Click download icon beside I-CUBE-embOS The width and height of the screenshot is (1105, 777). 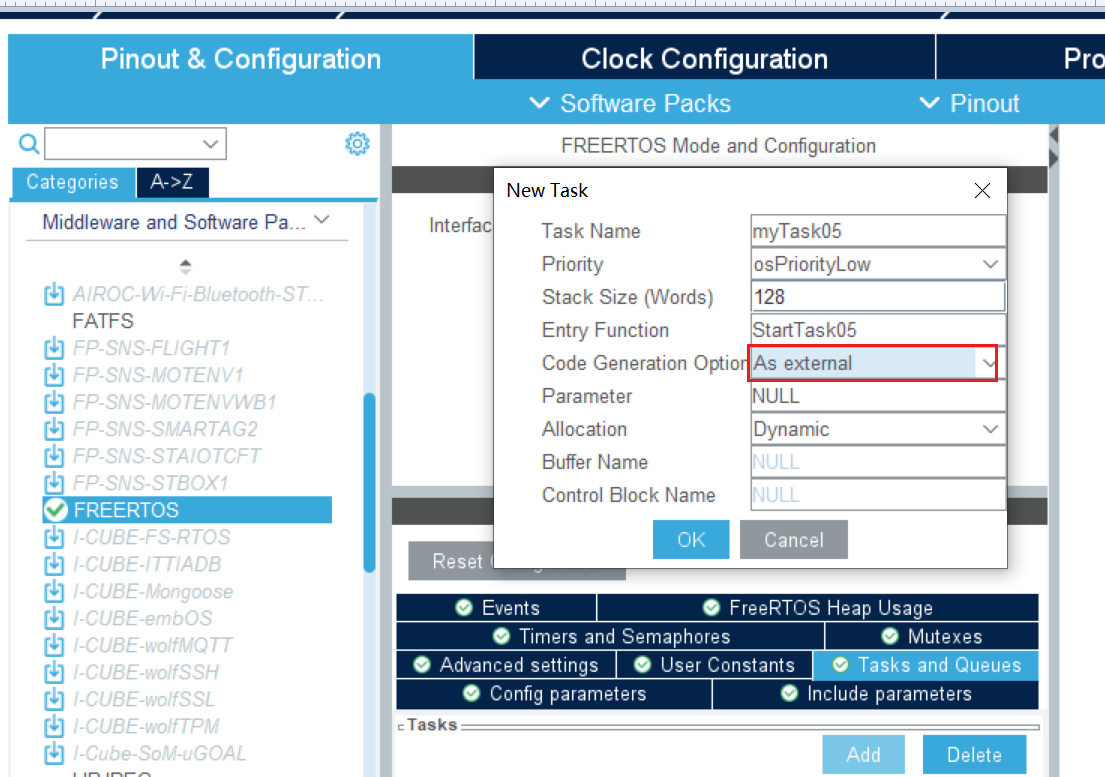point(54,619)
